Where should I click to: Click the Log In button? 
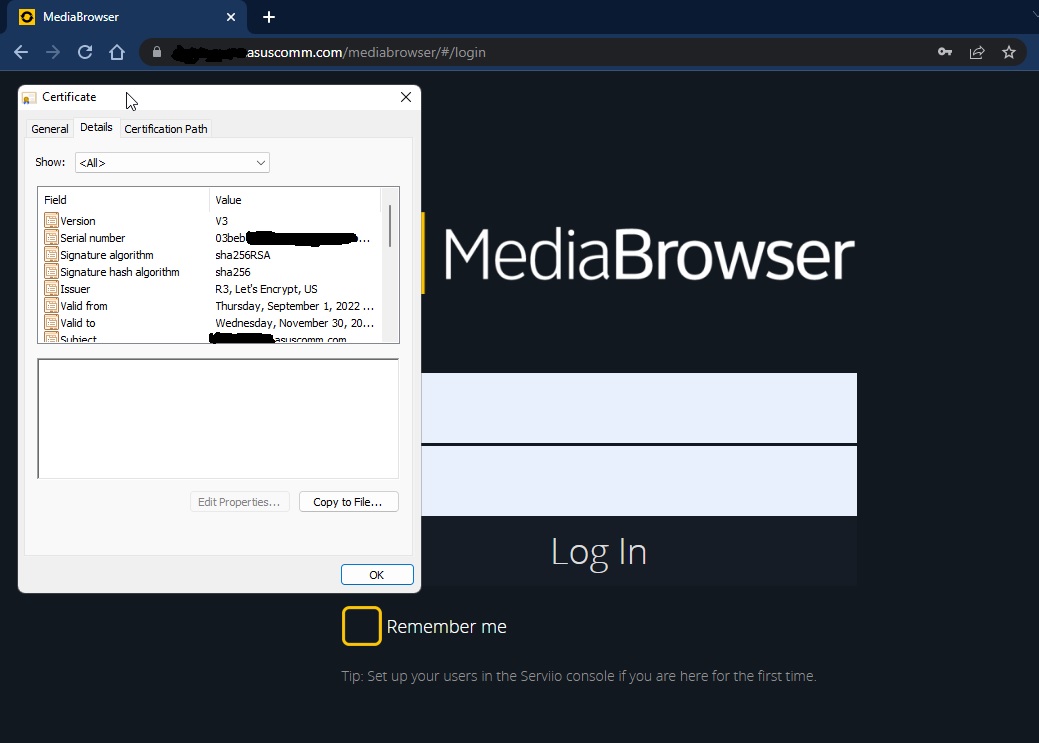598,552
